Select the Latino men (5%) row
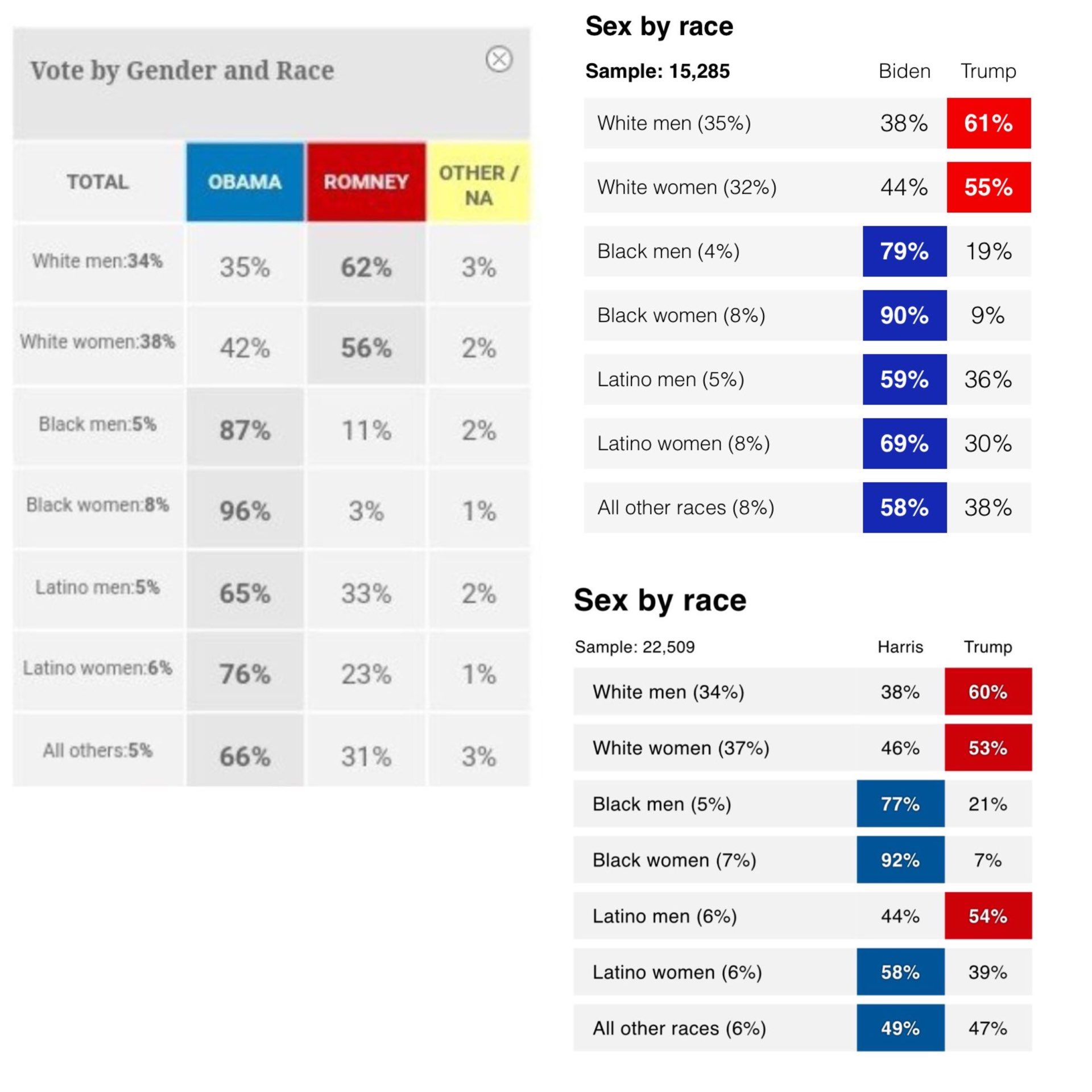Screen dimensions: 1092x1092 coord(671,379)
